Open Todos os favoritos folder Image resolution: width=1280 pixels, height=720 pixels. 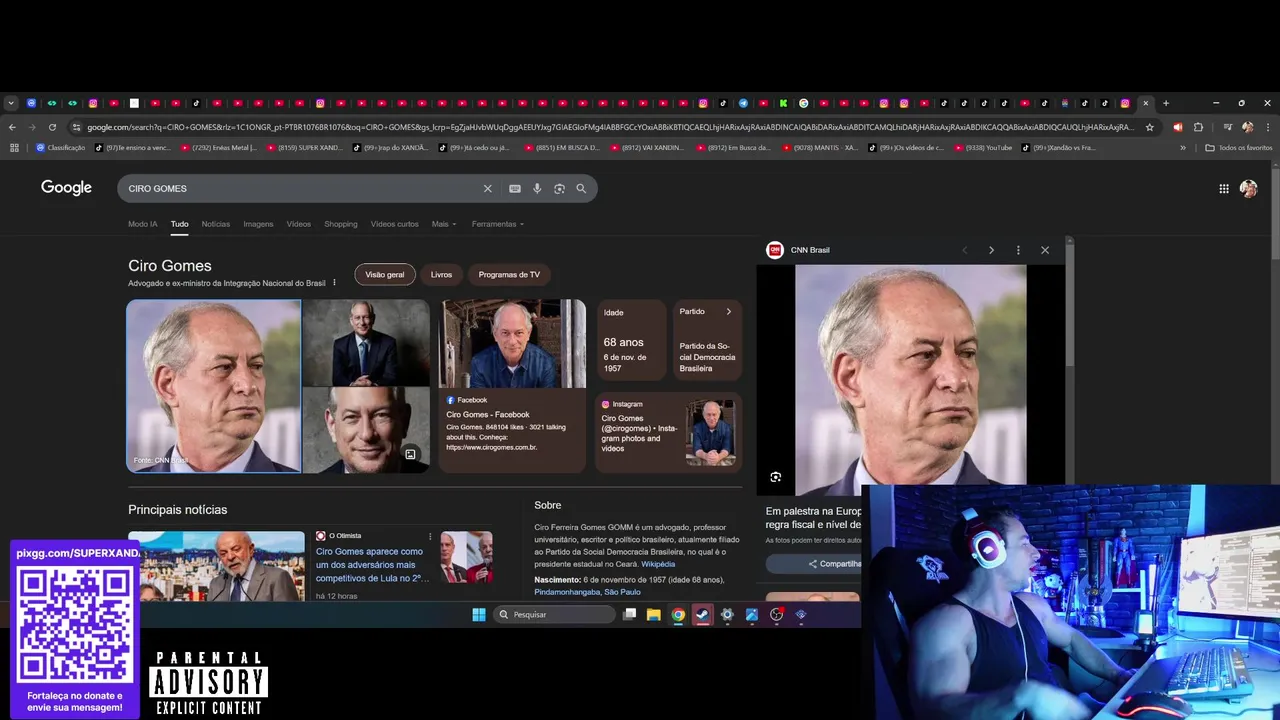pyautogui.click(x=1239, y=148)
